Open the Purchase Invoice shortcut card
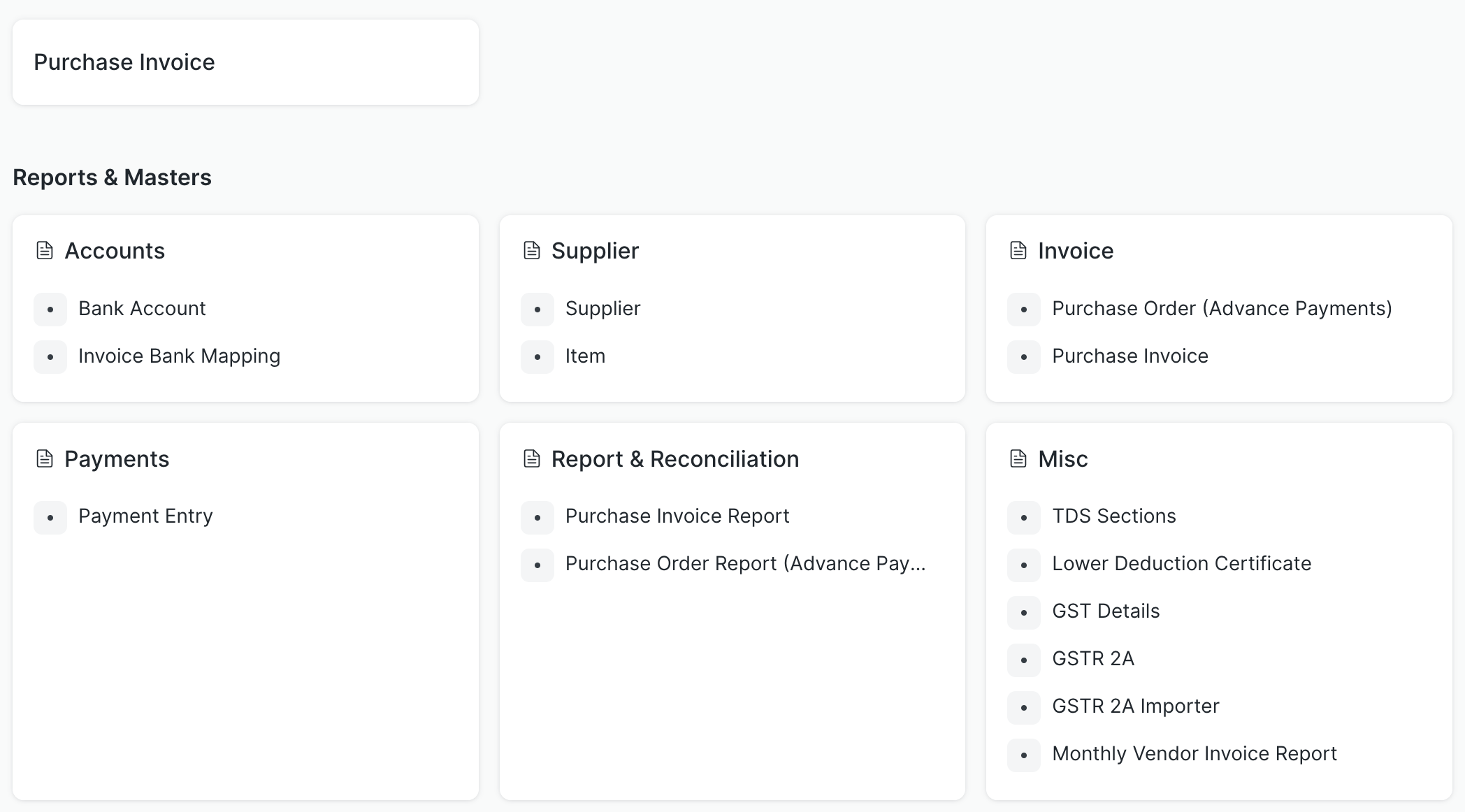 point(245,62)
